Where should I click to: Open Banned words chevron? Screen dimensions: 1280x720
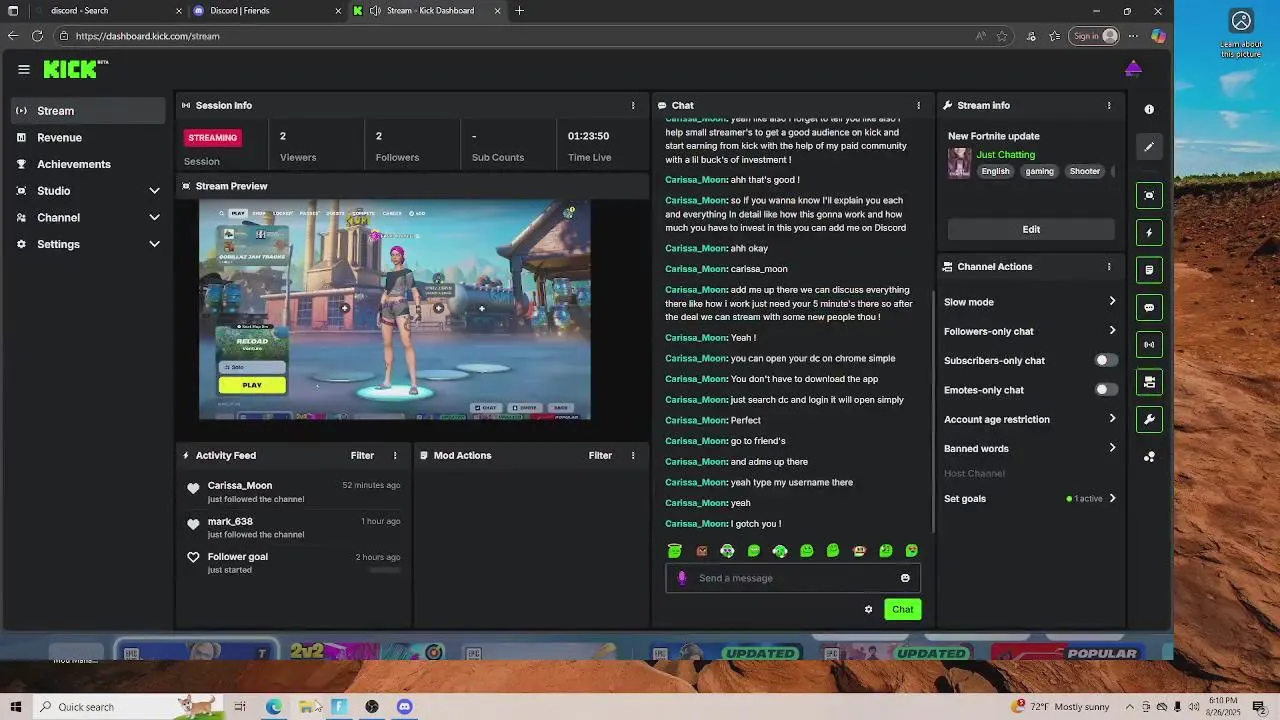coord(1112,448)
